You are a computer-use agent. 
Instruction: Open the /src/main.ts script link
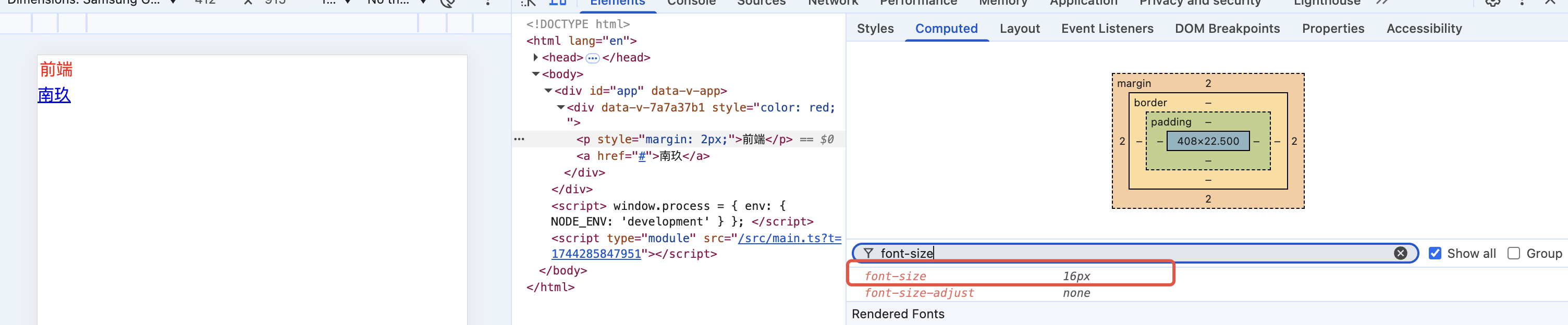789,239
